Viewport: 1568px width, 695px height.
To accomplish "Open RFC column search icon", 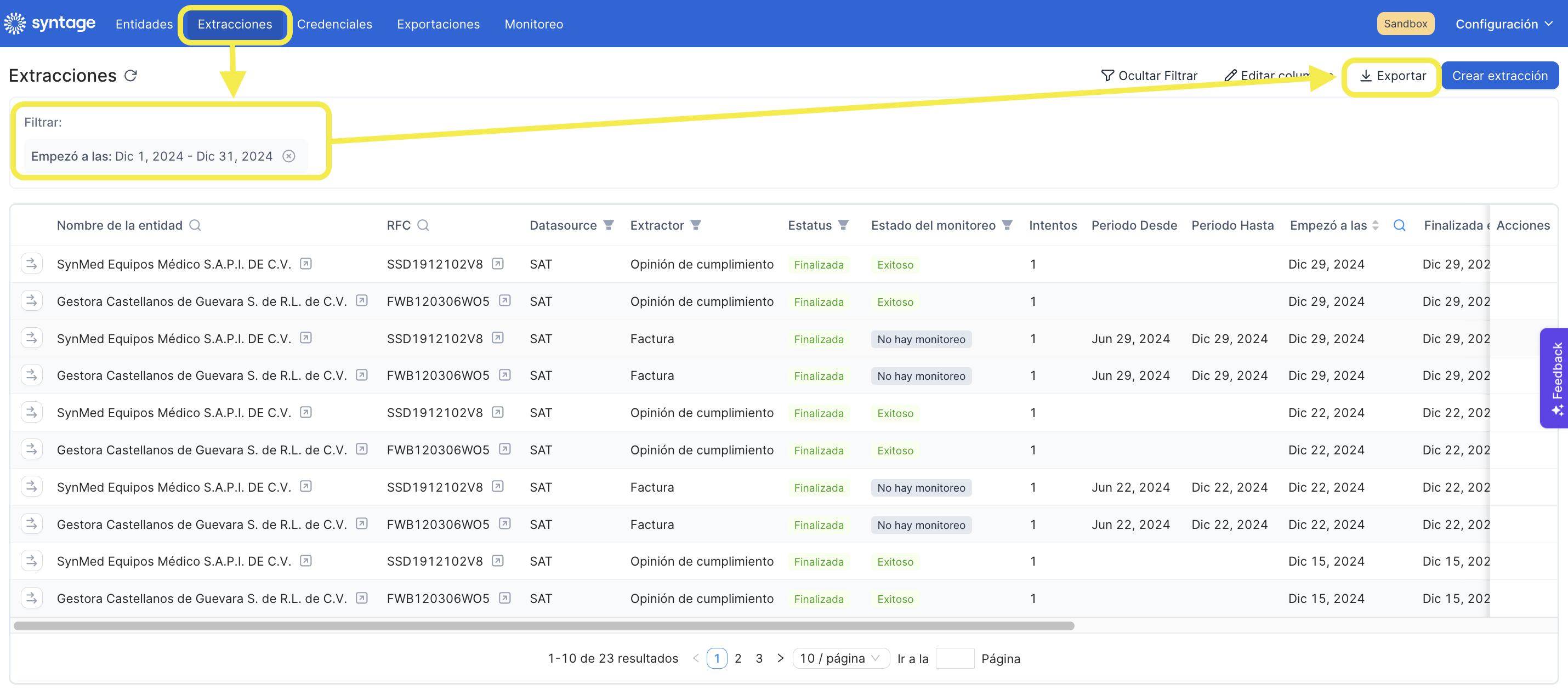I will point(423,225).
